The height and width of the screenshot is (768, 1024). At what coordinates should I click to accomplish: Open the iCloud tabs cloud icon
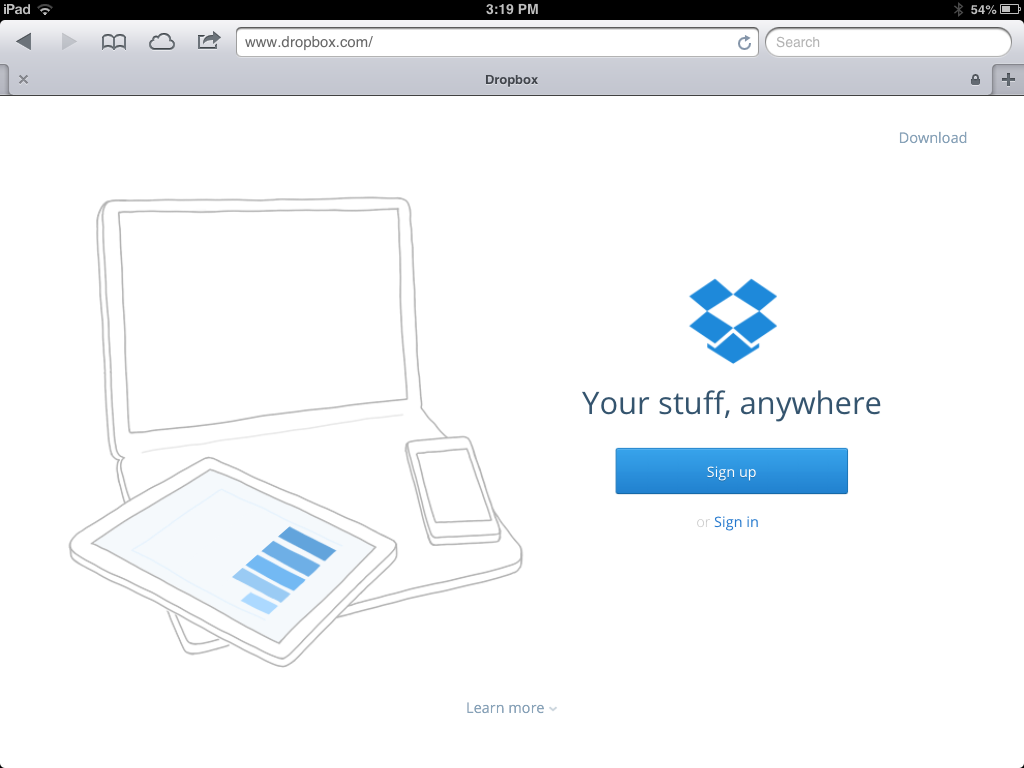161,42
